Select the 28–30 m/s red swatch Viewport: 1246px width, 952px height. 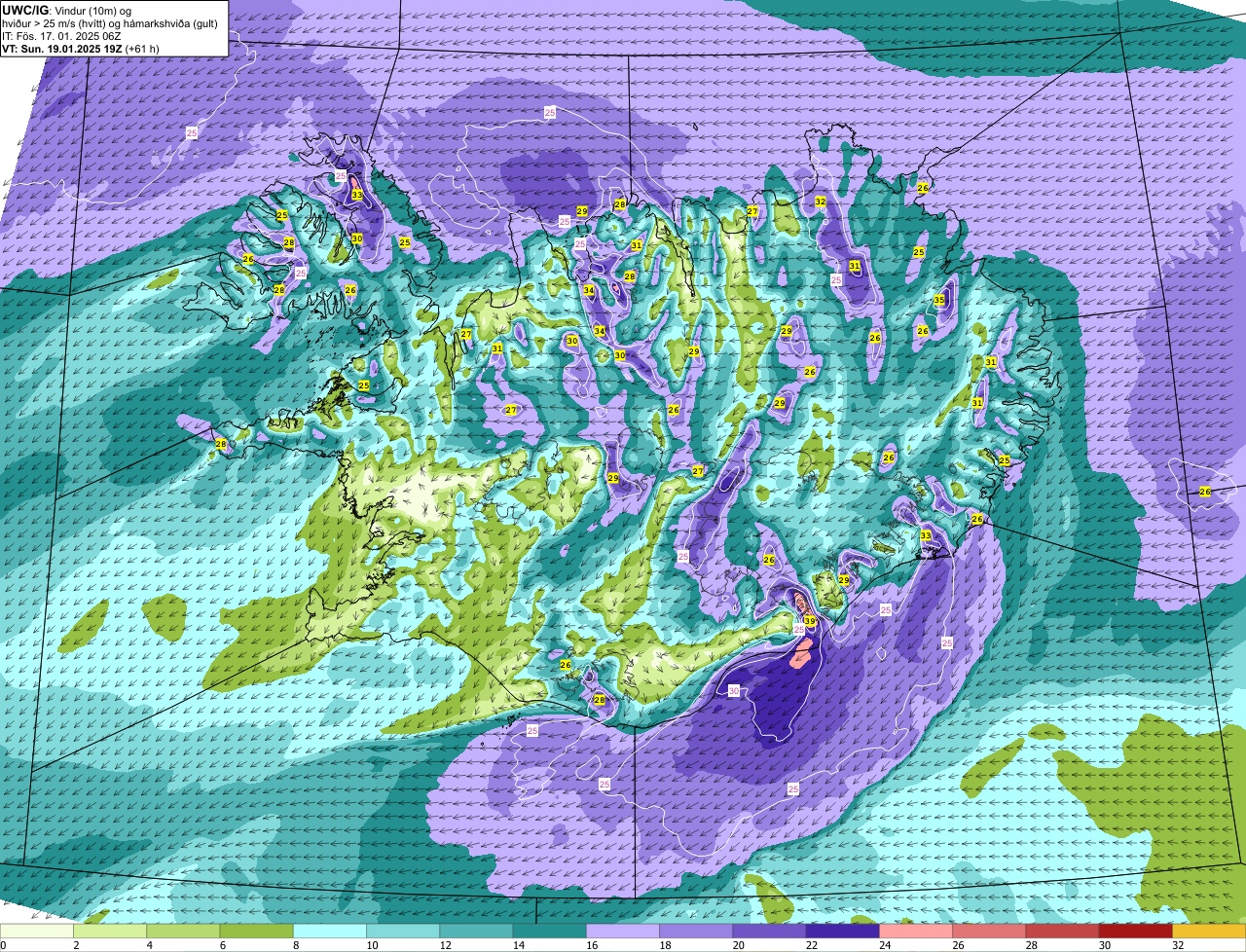[x=1063, y=932]
